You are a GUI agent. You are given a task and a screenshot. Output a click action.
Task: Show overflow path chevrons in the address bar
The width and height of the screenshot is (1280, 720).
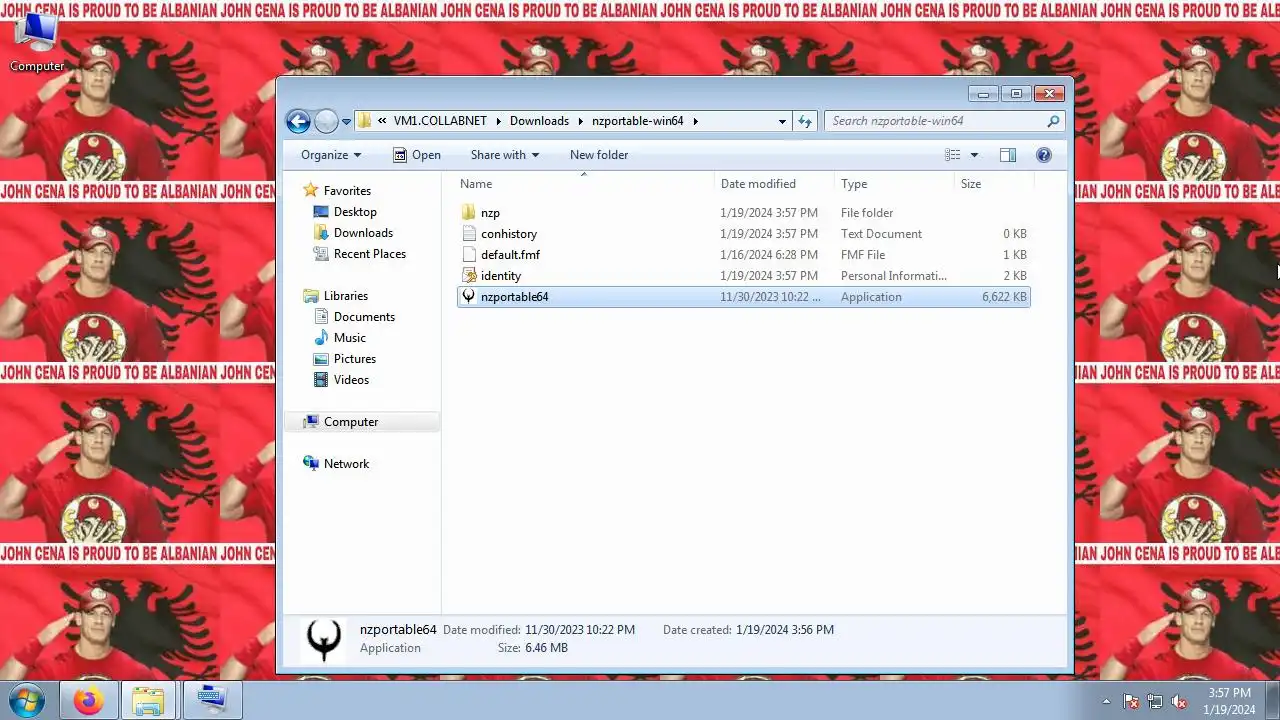click(x=382, y=121)
